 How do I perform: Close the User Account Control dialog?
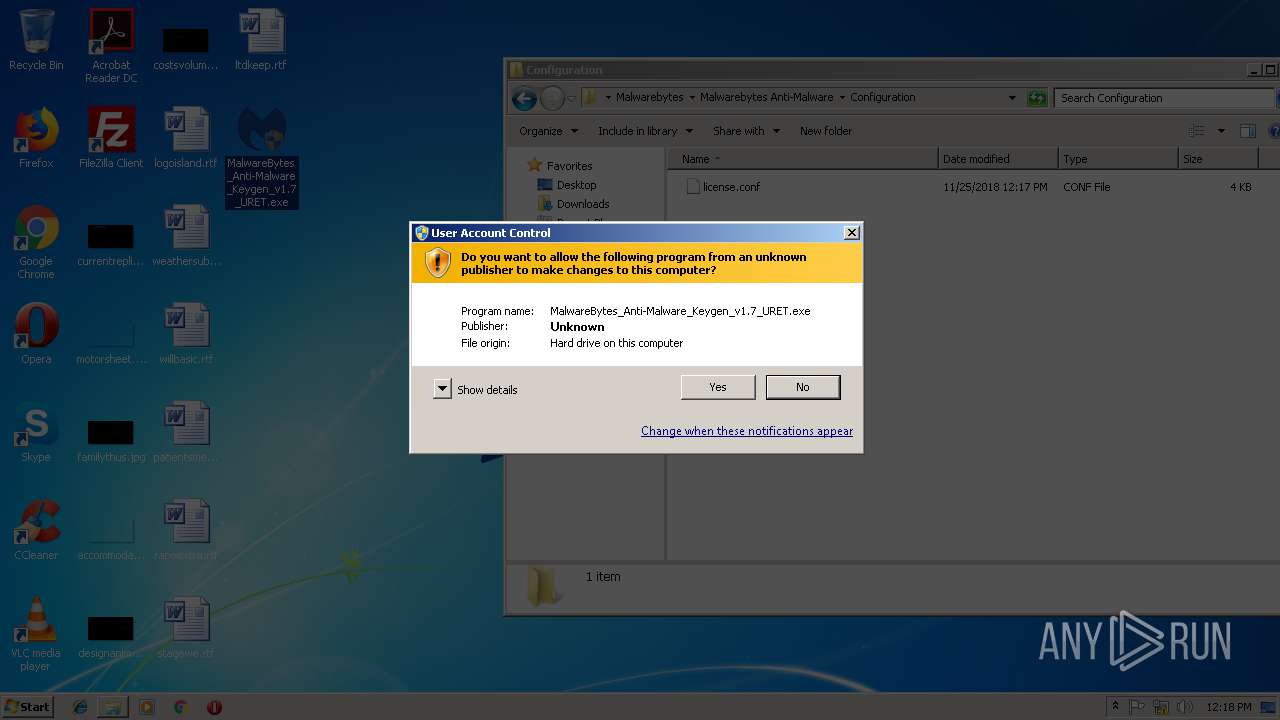tap(851, 232)
